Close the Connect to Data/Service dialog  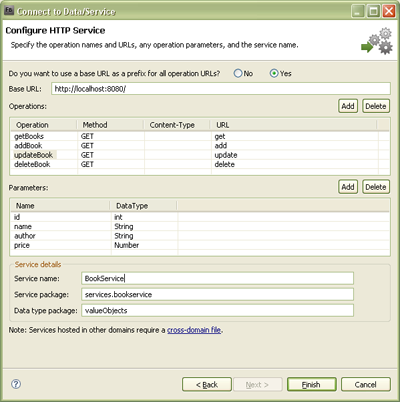point(389,11)
